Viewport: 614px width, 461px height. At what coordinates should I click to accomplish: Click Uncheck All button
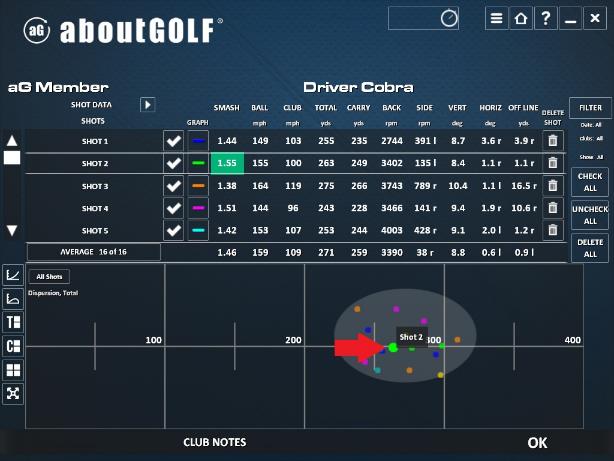click(590, 215)
